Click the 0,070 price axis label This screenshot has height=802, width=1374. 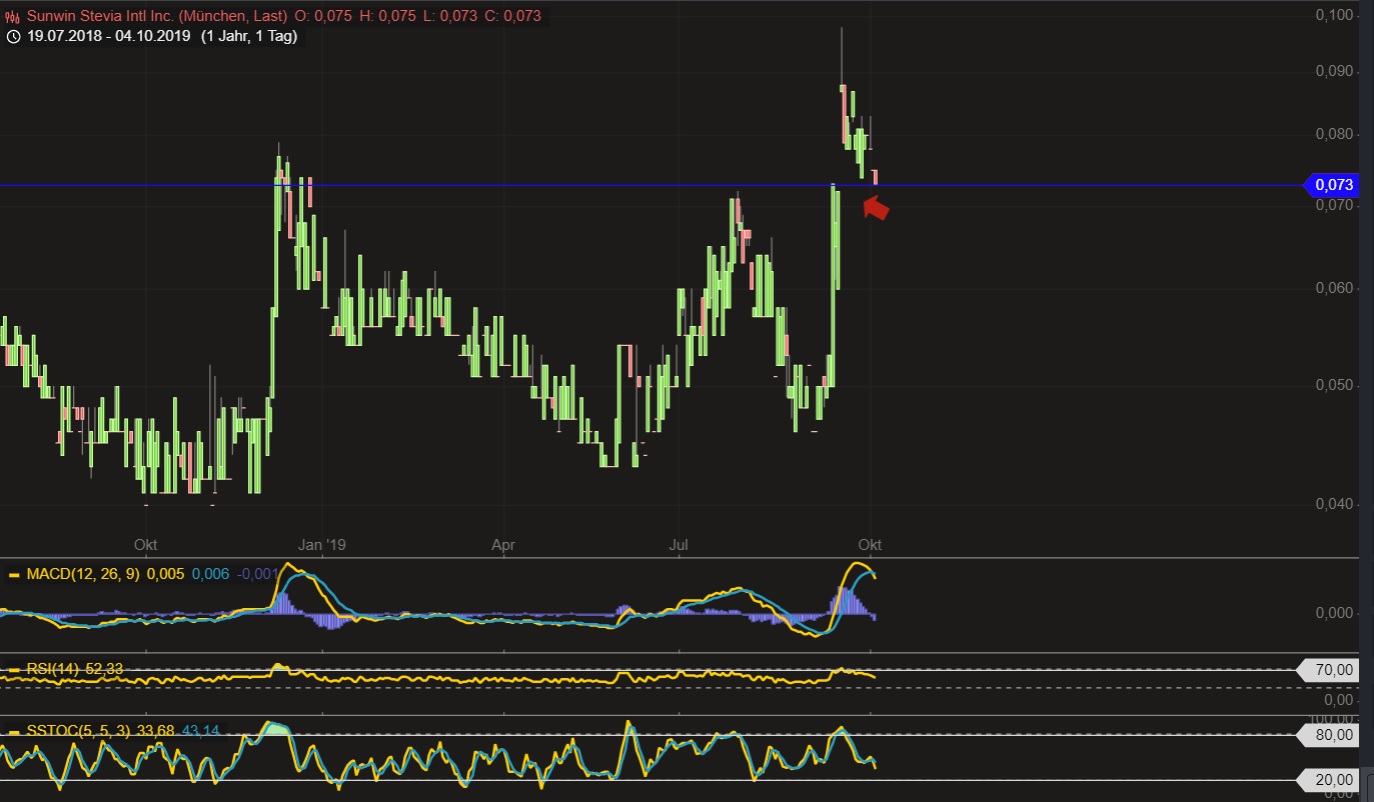[x=1334, y=206]
